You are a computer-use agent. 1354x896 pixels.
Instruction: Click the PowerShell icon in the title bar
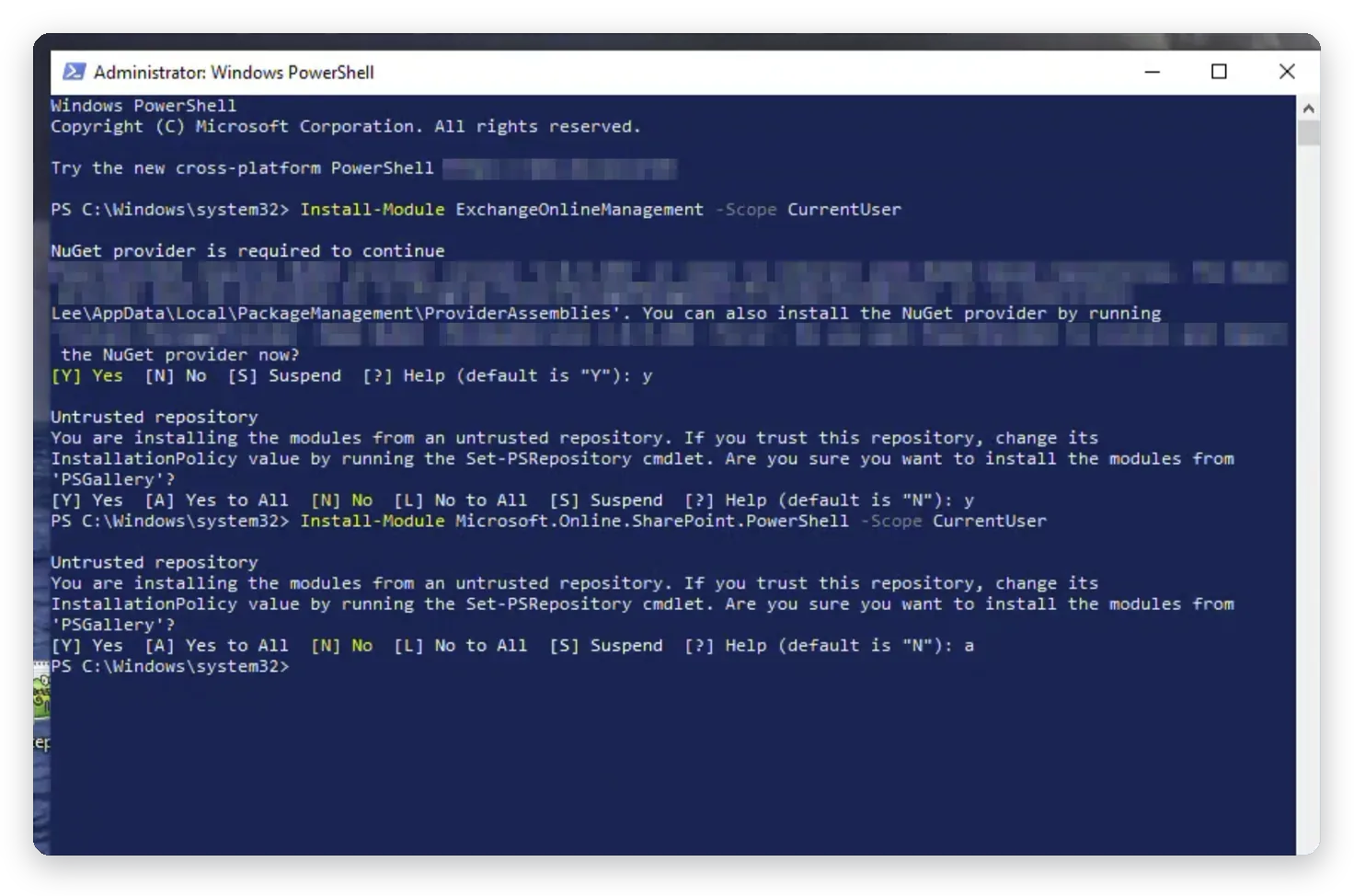pyautogui.click(x=74, y=72)
